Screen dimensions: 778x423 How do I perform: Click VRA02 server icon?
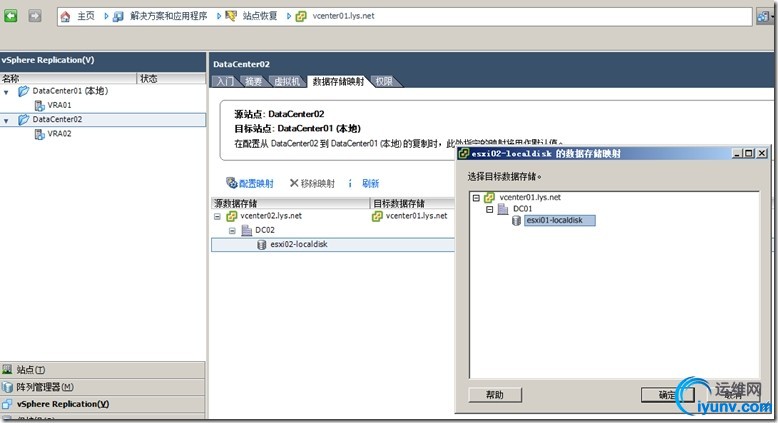pos(40,134)
